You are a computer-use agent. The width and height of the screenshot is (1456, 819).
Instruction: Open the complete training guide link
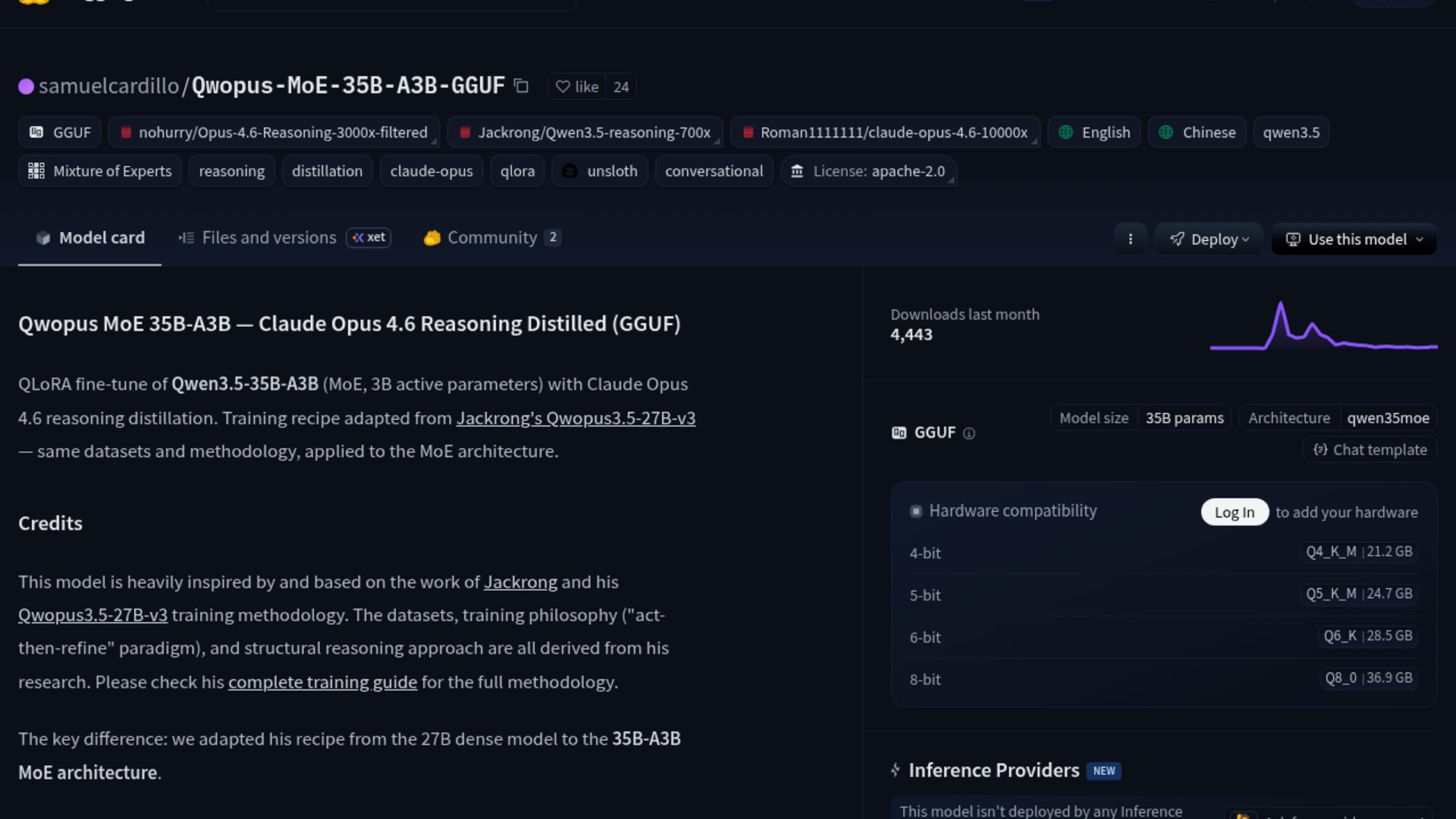(322, 682)
